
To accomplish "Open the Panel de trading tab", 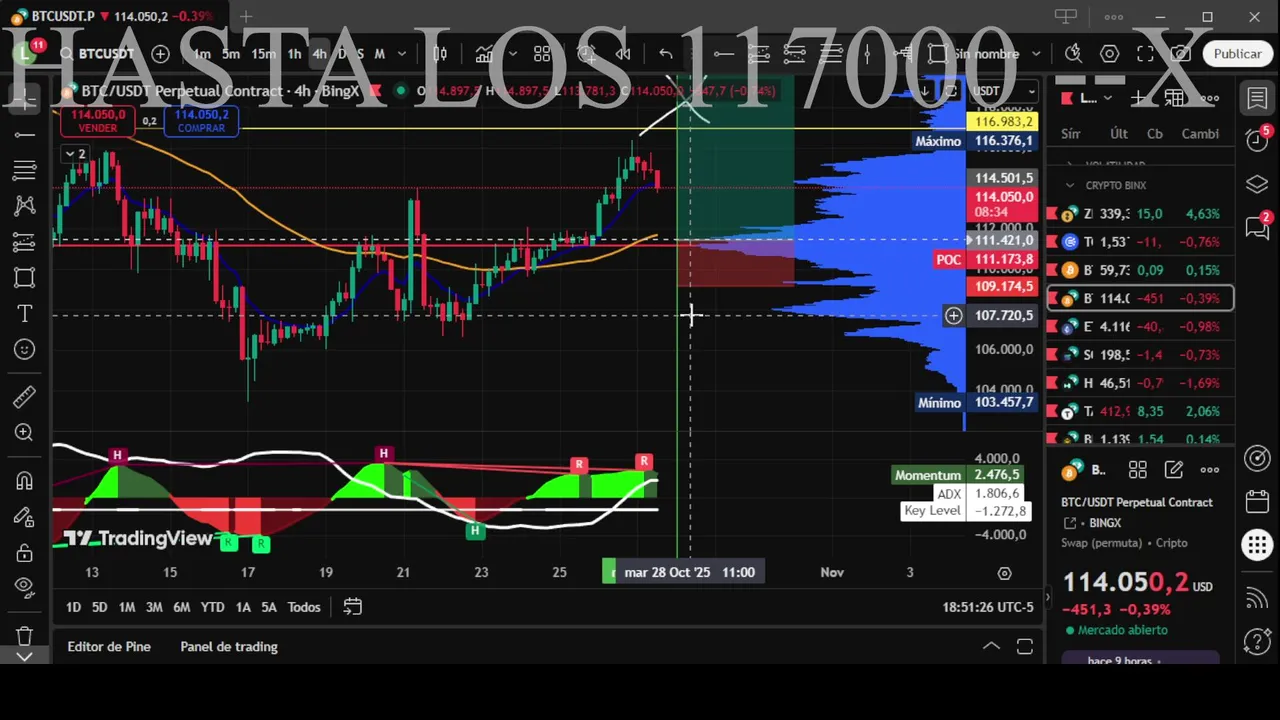I will click(229, 647).
